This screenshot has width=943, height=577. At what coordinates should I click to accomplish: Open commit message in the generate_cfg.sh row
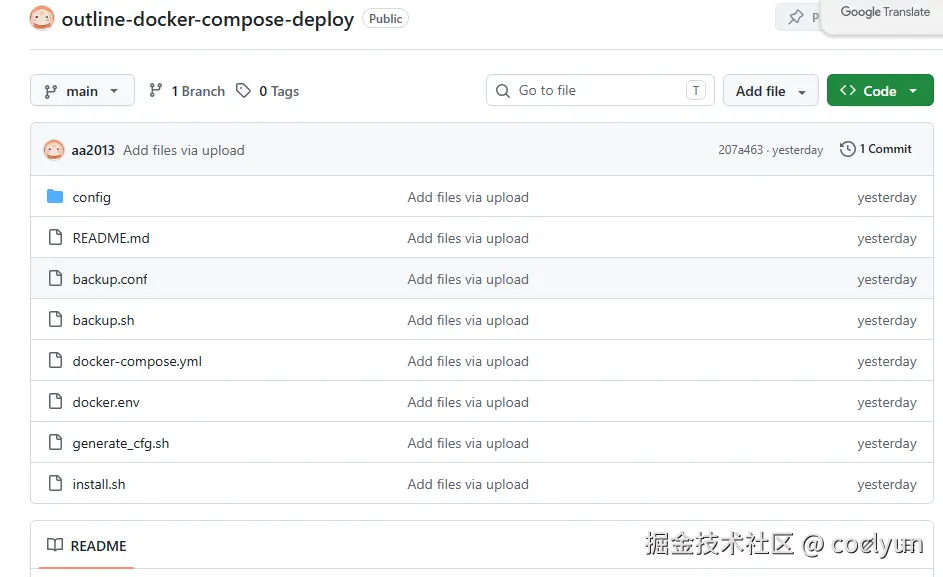468,443
